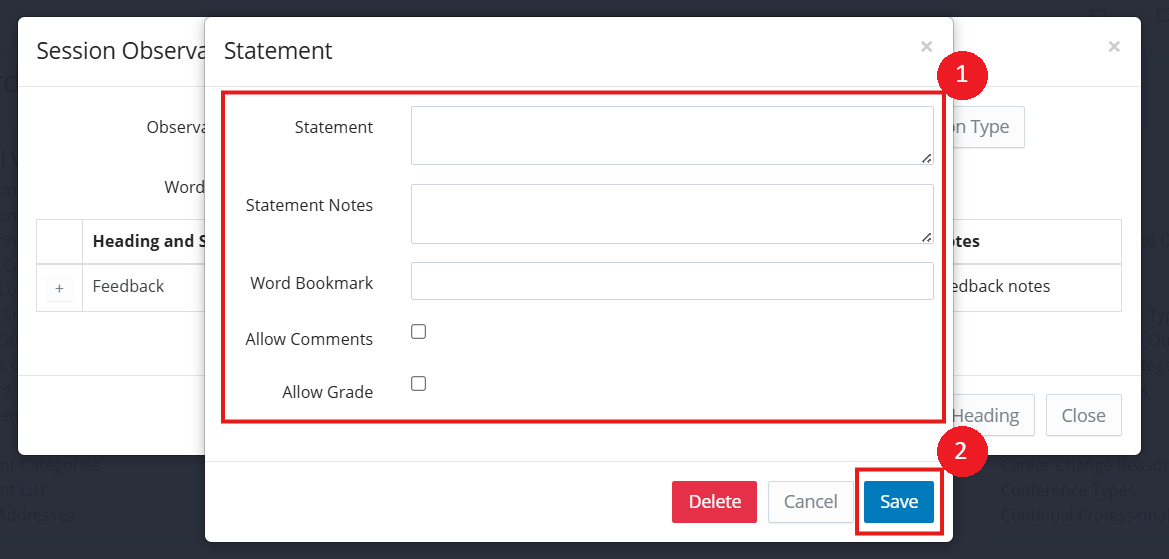Focus the Statement text area
This screenshot has width=1169, height=559.
click(671, 135)
